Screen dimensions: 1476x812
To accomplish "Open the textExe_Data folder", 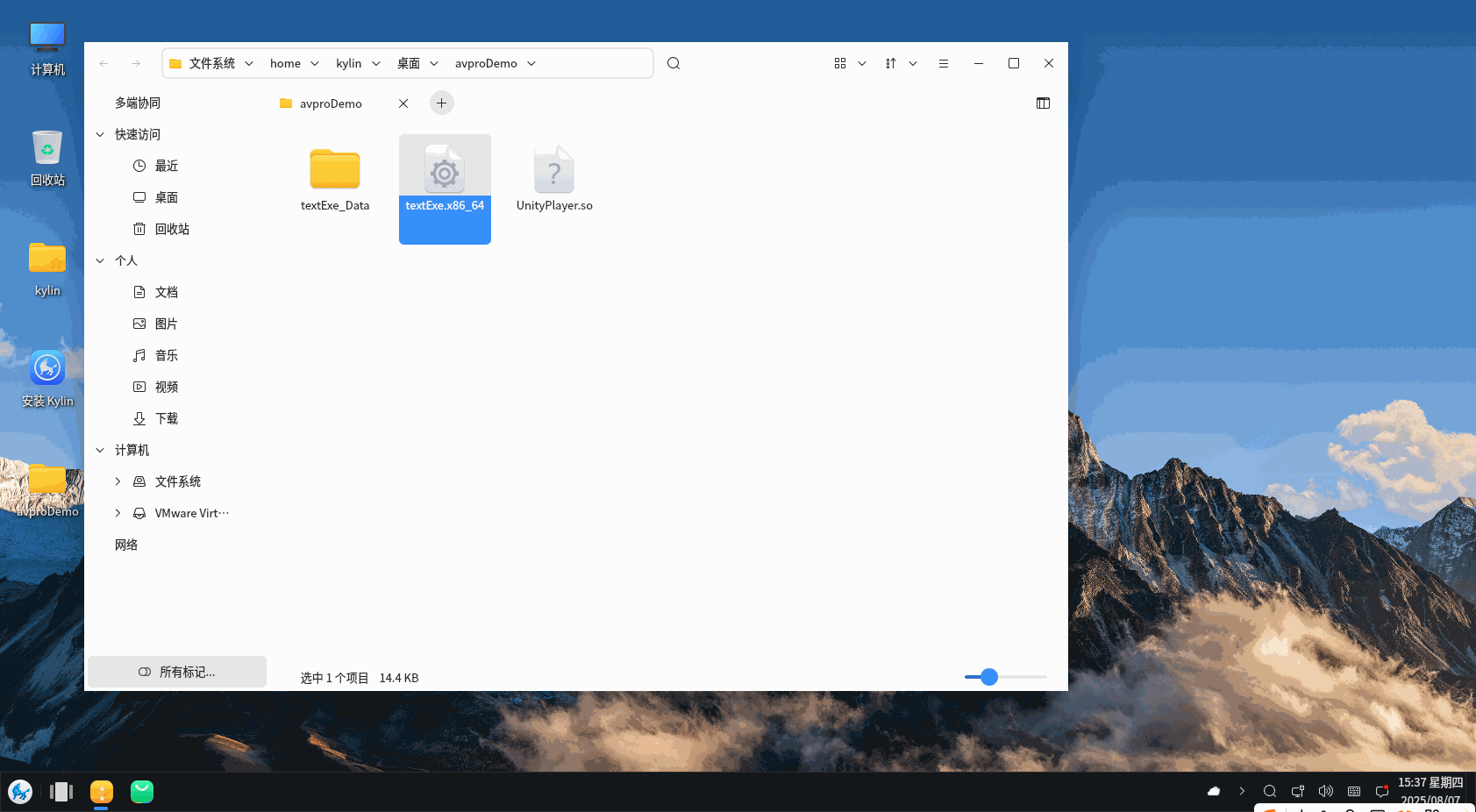I will [335, 170].
